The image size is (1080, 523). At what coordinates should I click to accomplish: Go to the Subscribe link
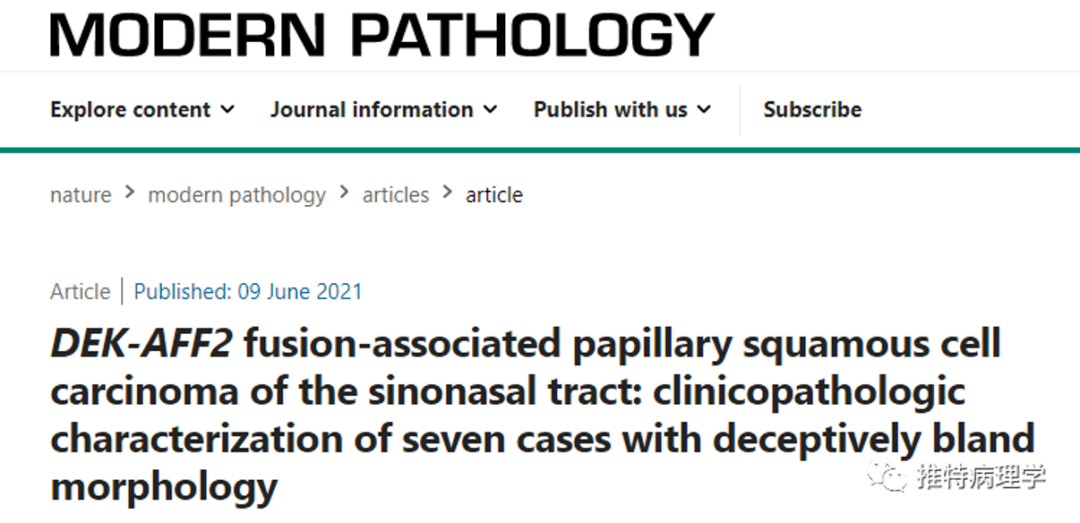812,109
